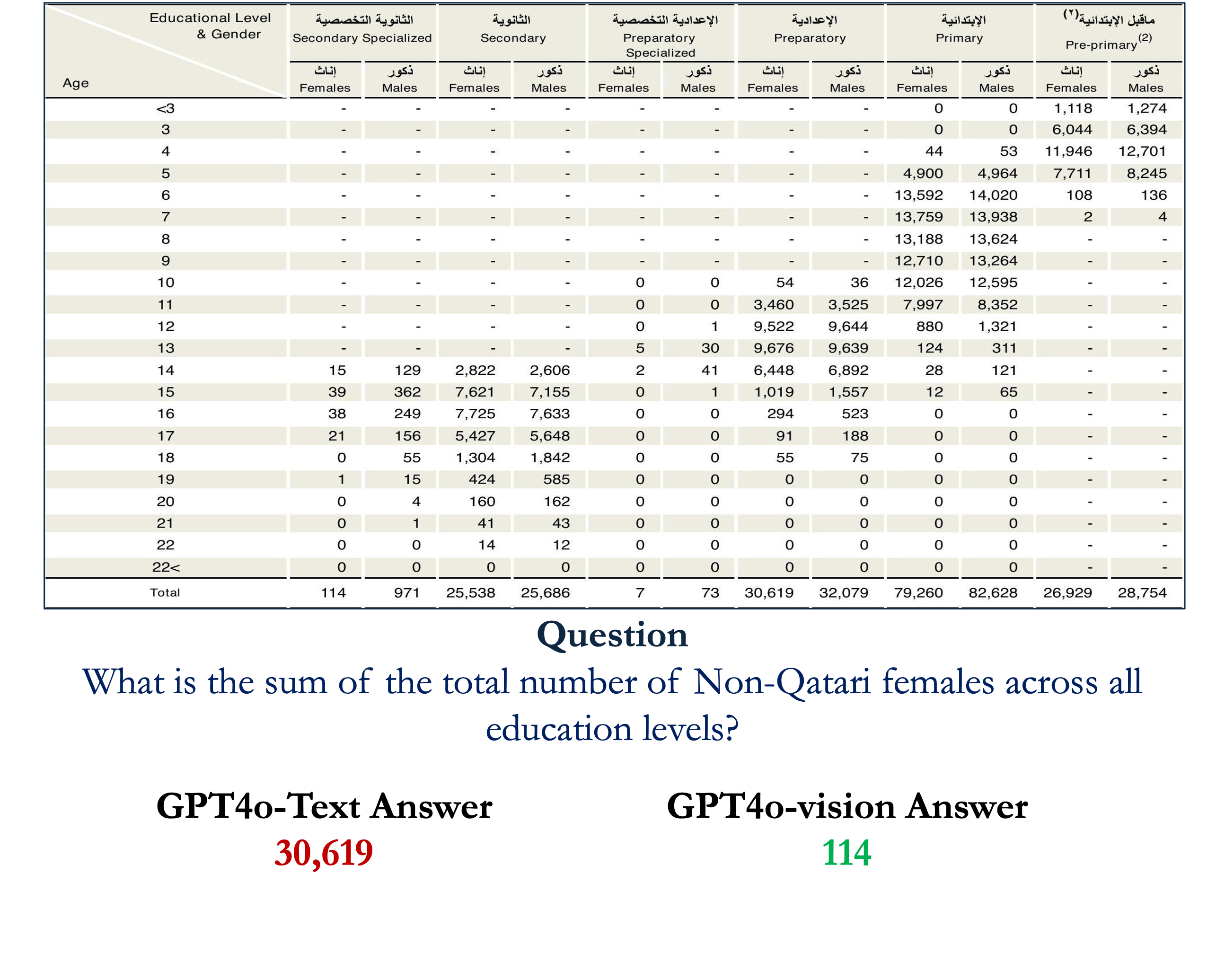Click Secondary Males total 25,686
This screenshot has width=1225, height=980.
(545, 592)
